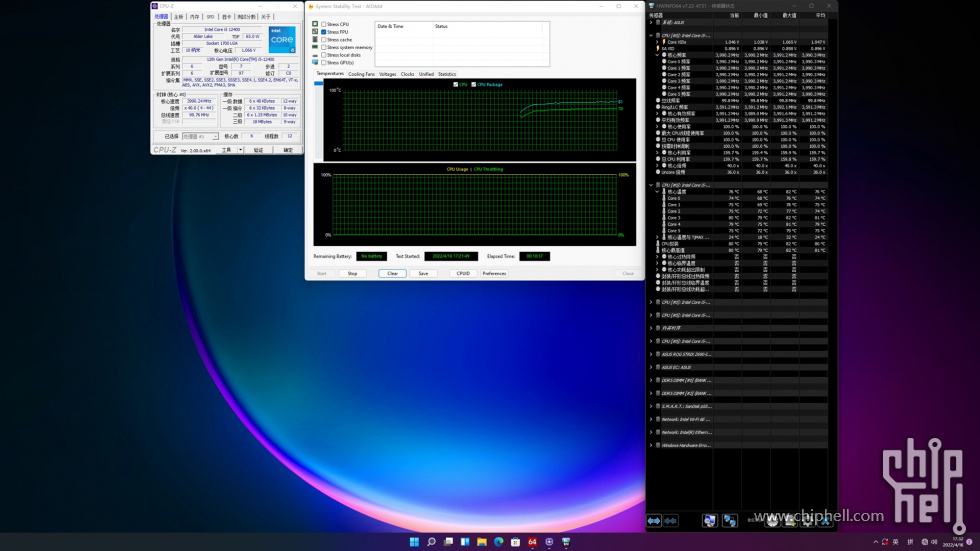Click the Stop button in AIDA64
Screen dimensions: 980x551
click(x=352, y=273)
